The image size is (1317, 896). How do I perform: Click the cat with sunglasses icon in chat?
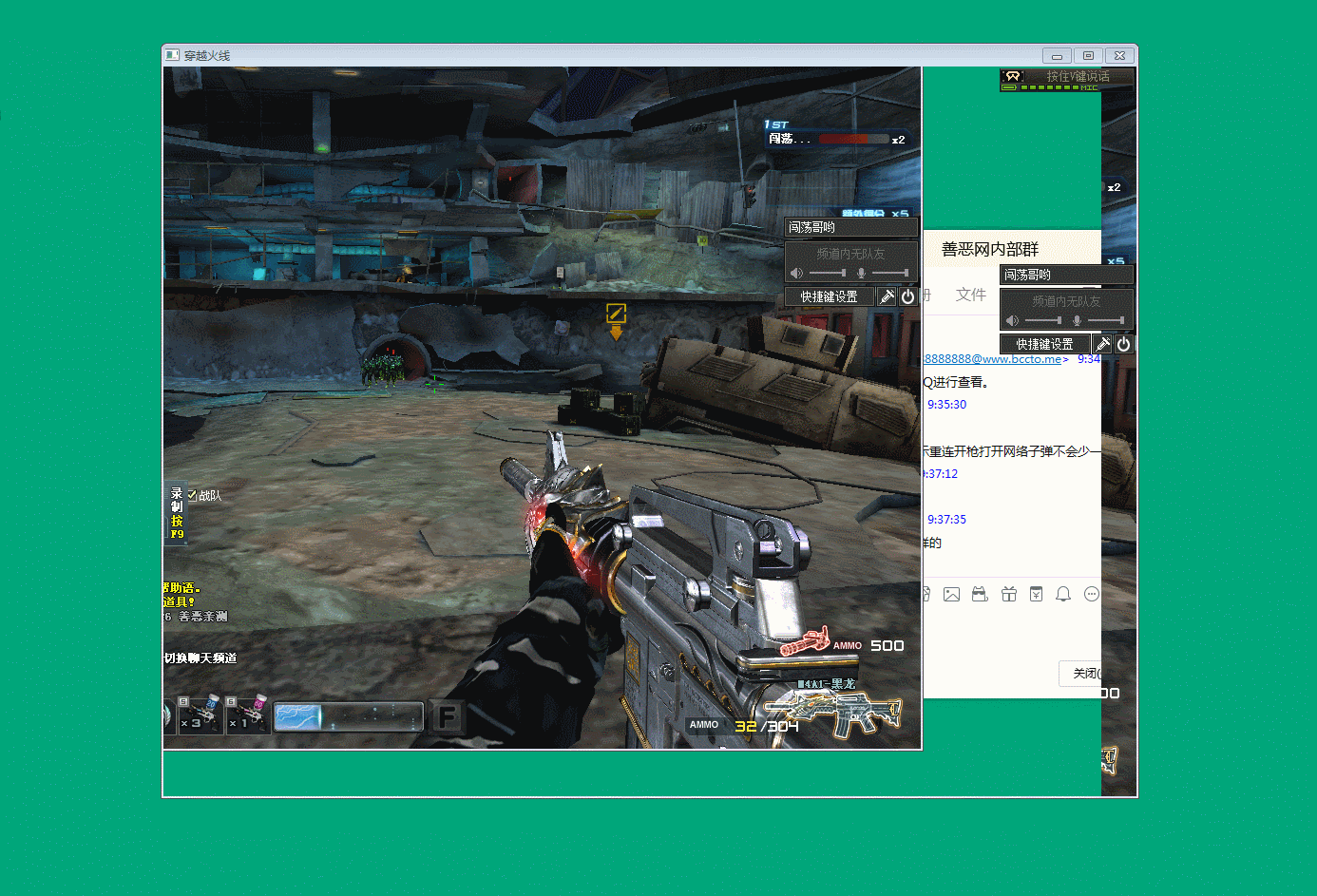click(980, 594)
